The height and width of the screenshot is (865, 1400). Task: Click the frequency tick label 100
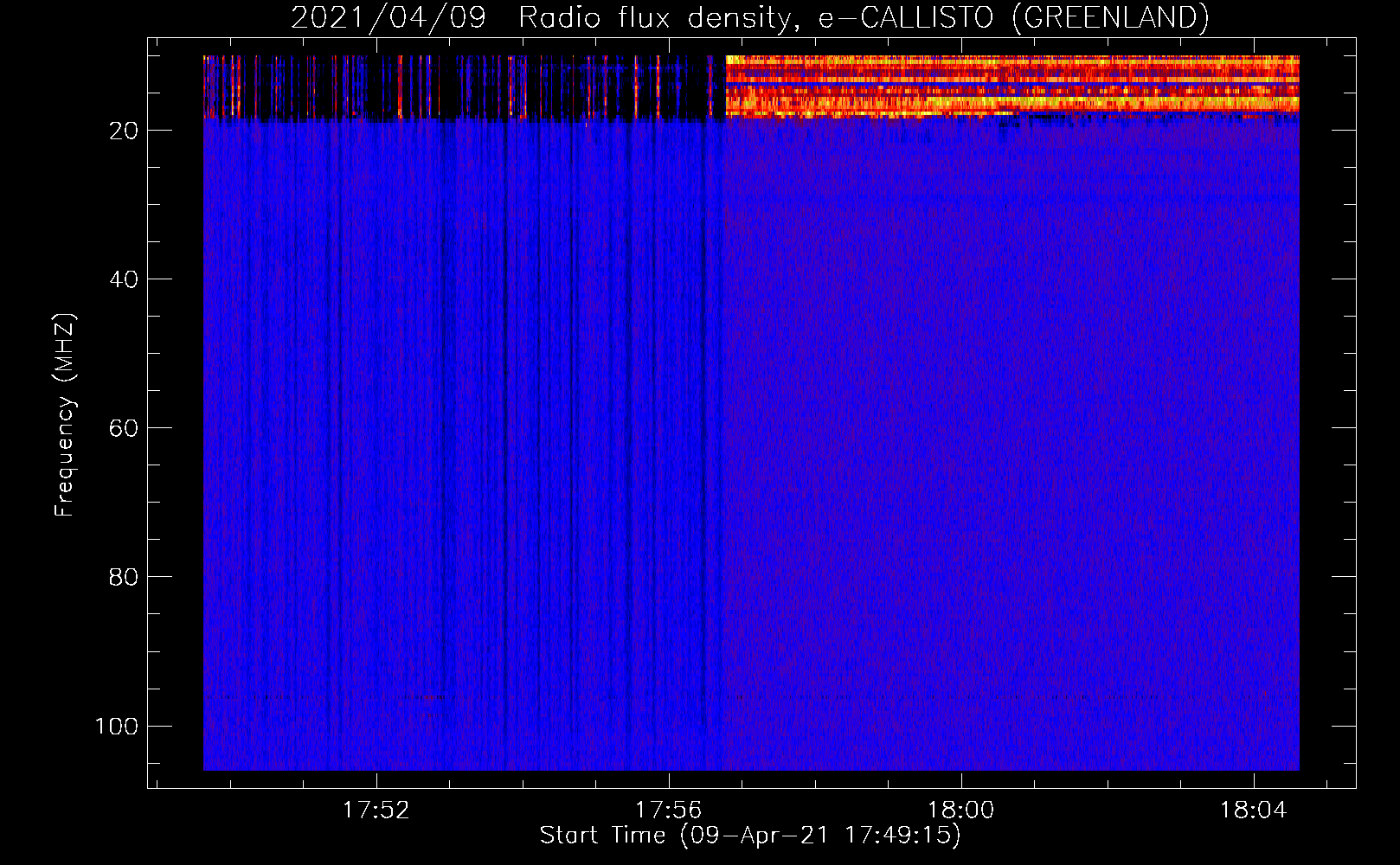(x=117, y=726)
